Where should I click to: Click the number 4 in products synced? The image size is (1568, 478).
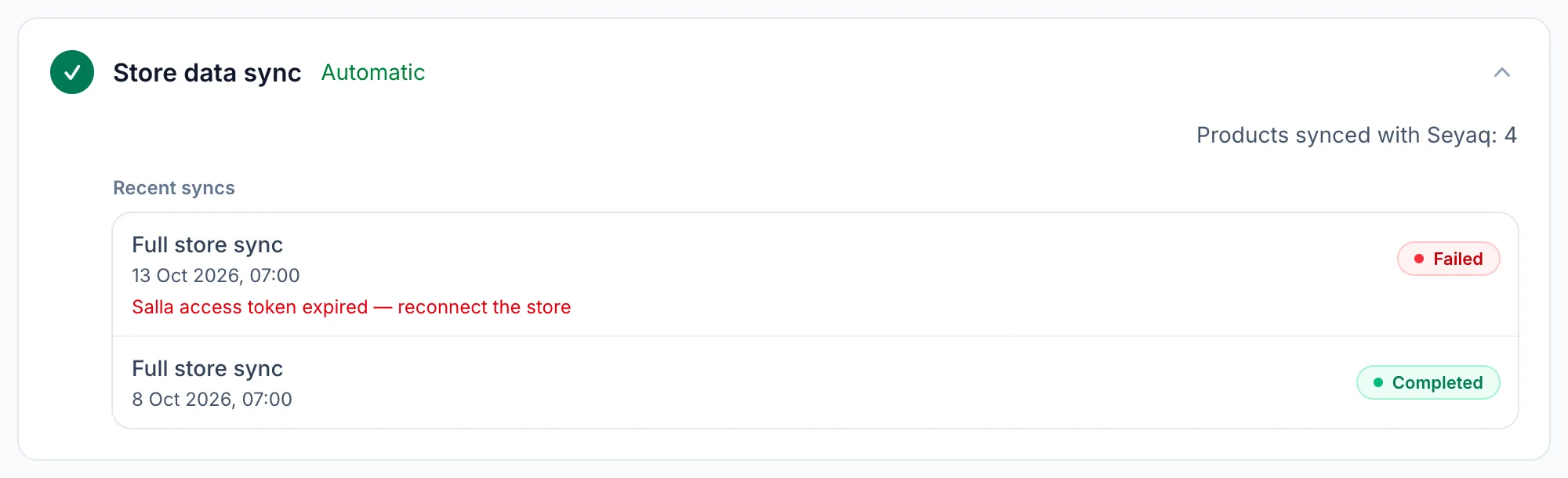[x=1510, y=135]
